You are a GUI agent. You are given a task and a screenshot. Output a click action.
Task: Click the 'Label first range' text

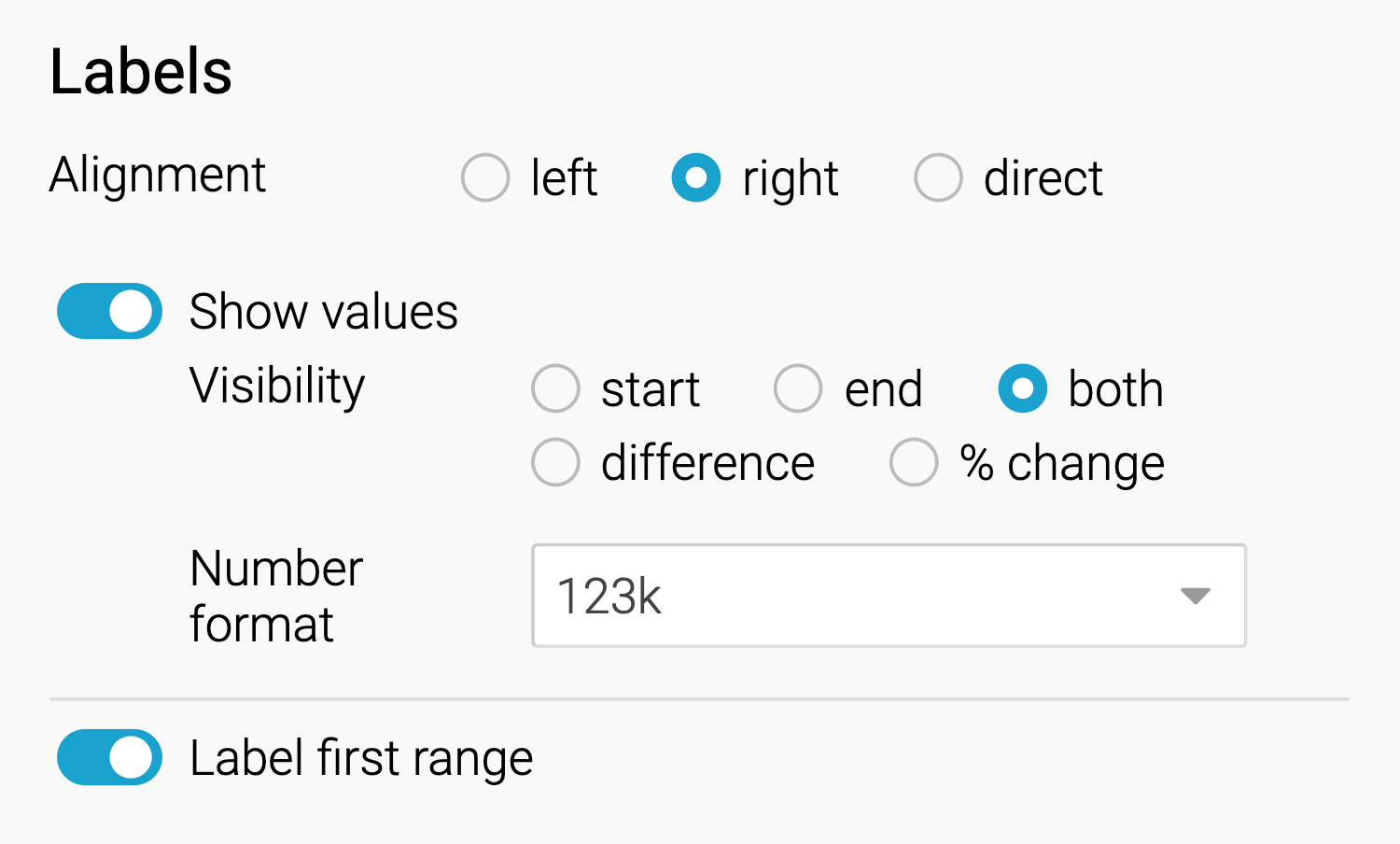361,758
